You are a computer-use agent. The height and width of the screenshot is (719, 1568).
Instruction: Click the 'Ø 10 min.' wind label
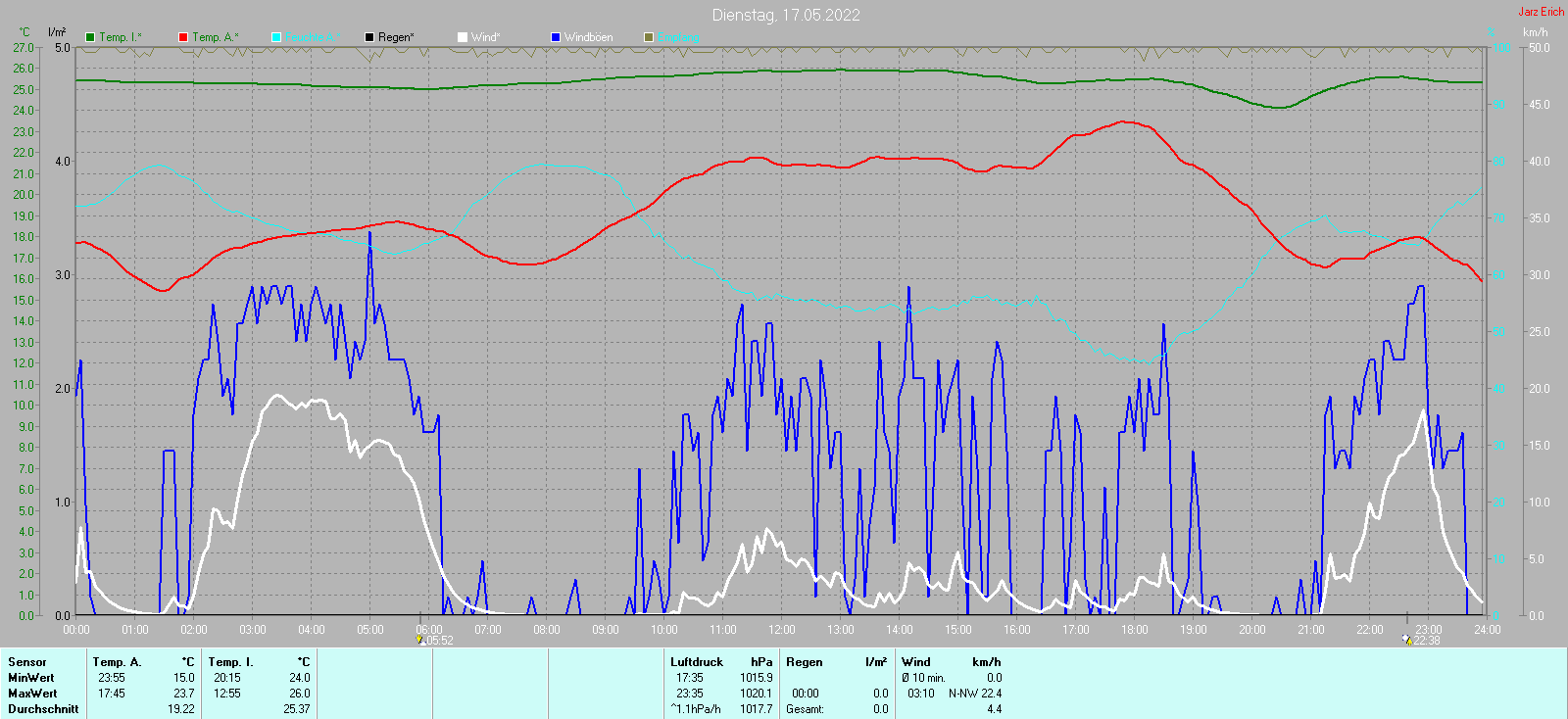pos(923,678)
